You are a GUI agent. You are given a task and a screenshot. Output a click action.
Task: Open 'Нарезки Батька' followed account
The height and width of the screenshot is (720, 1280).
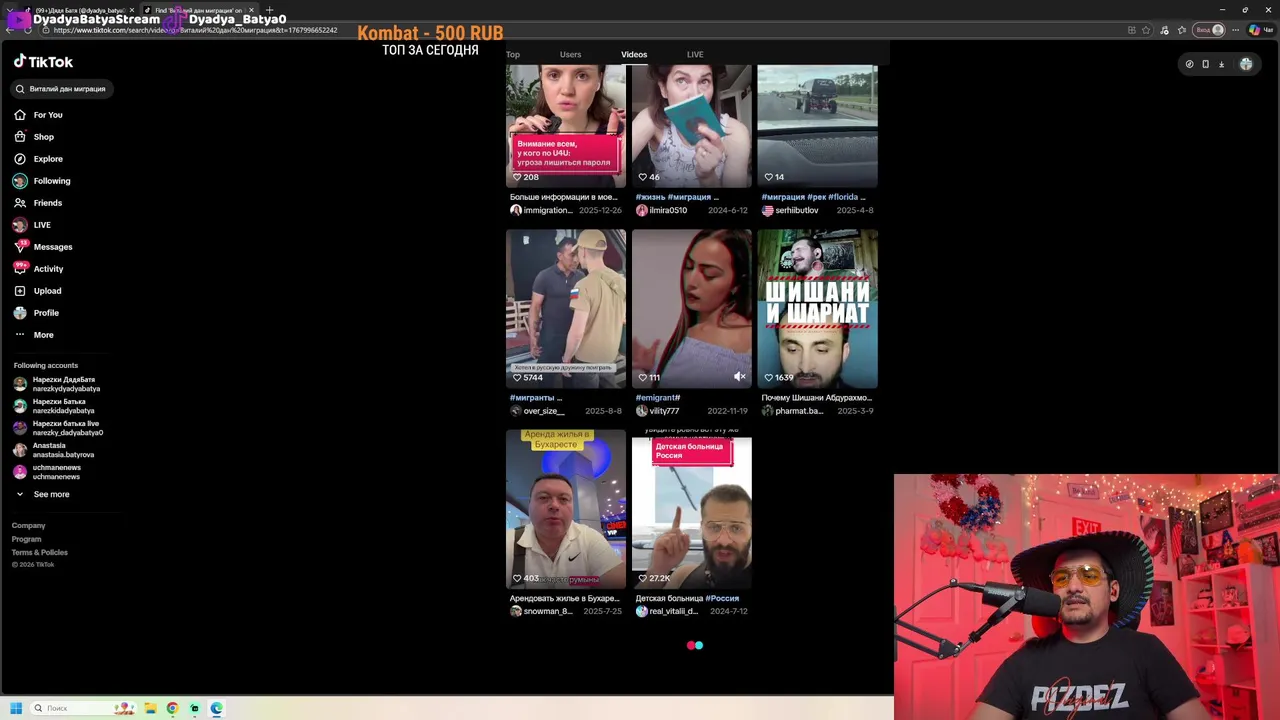click(x=54, y=406)
